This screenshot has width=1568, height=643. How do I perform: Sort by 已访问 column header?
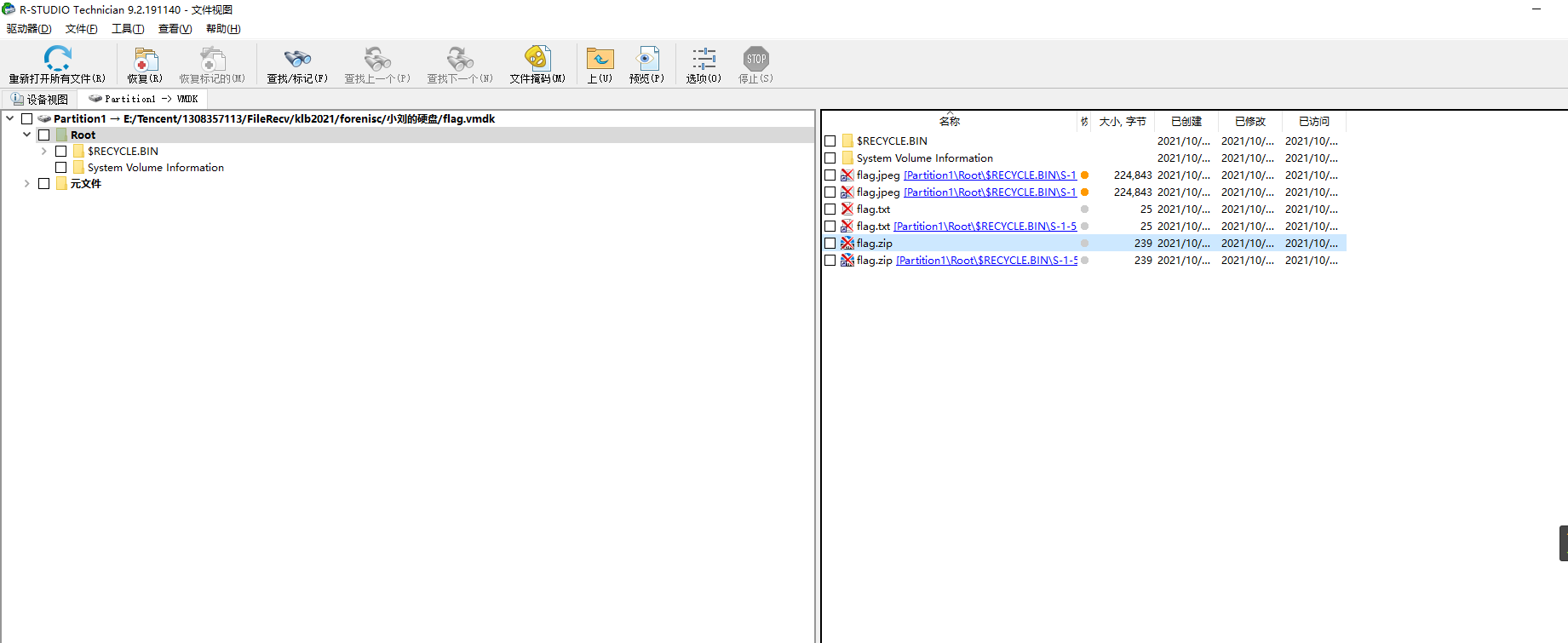[x=1314, y=122]
